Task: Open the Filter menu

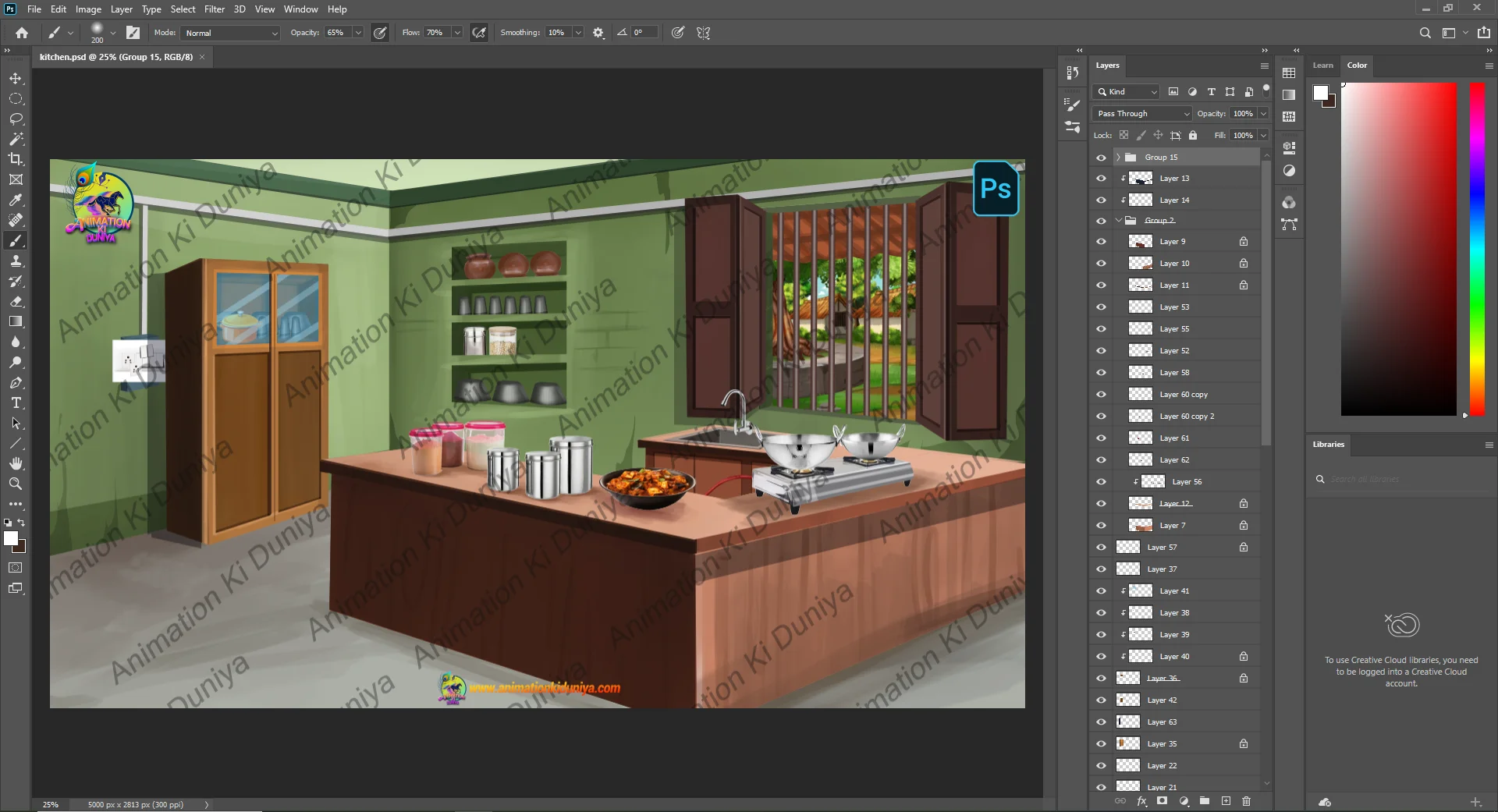Action: (x=214, y=9)
